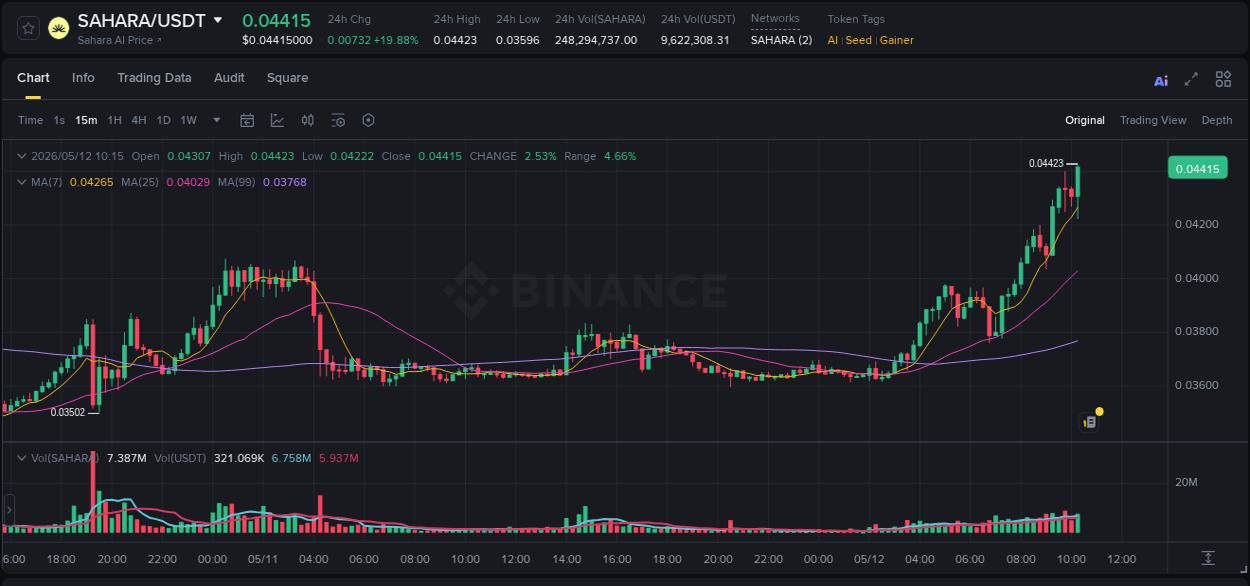Open the Audit tab
Viewport: 1250px width, 586px height.
coord(229,78)
